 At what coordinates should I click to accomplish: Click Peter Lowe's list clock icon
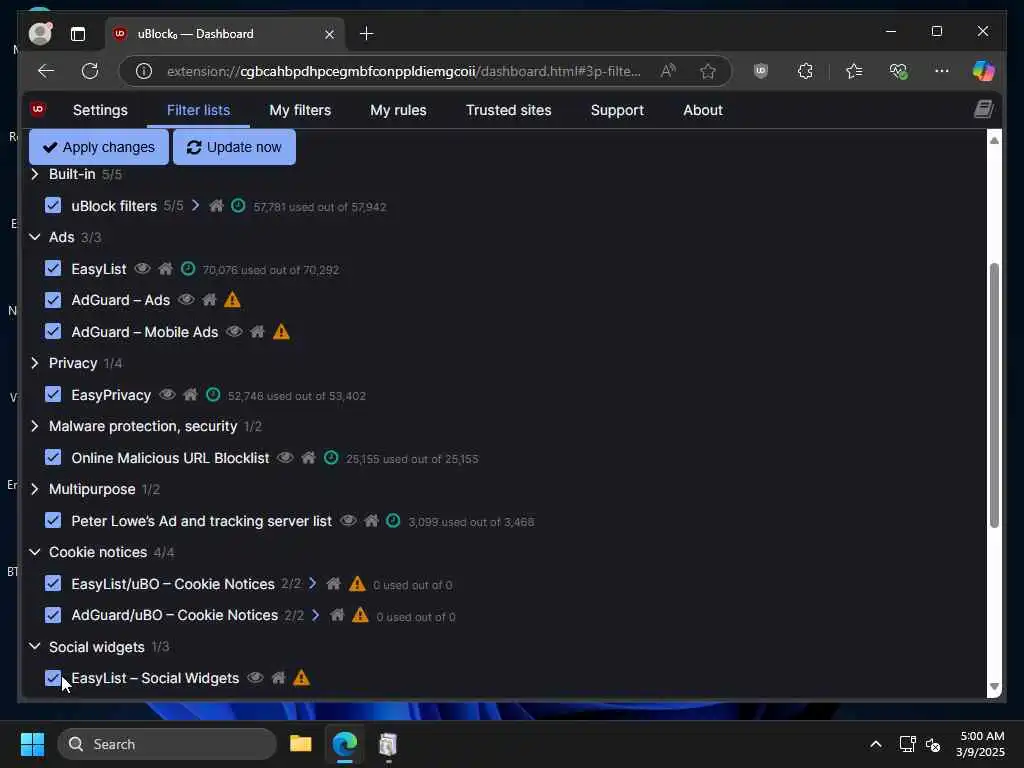[x=393, y=520]
